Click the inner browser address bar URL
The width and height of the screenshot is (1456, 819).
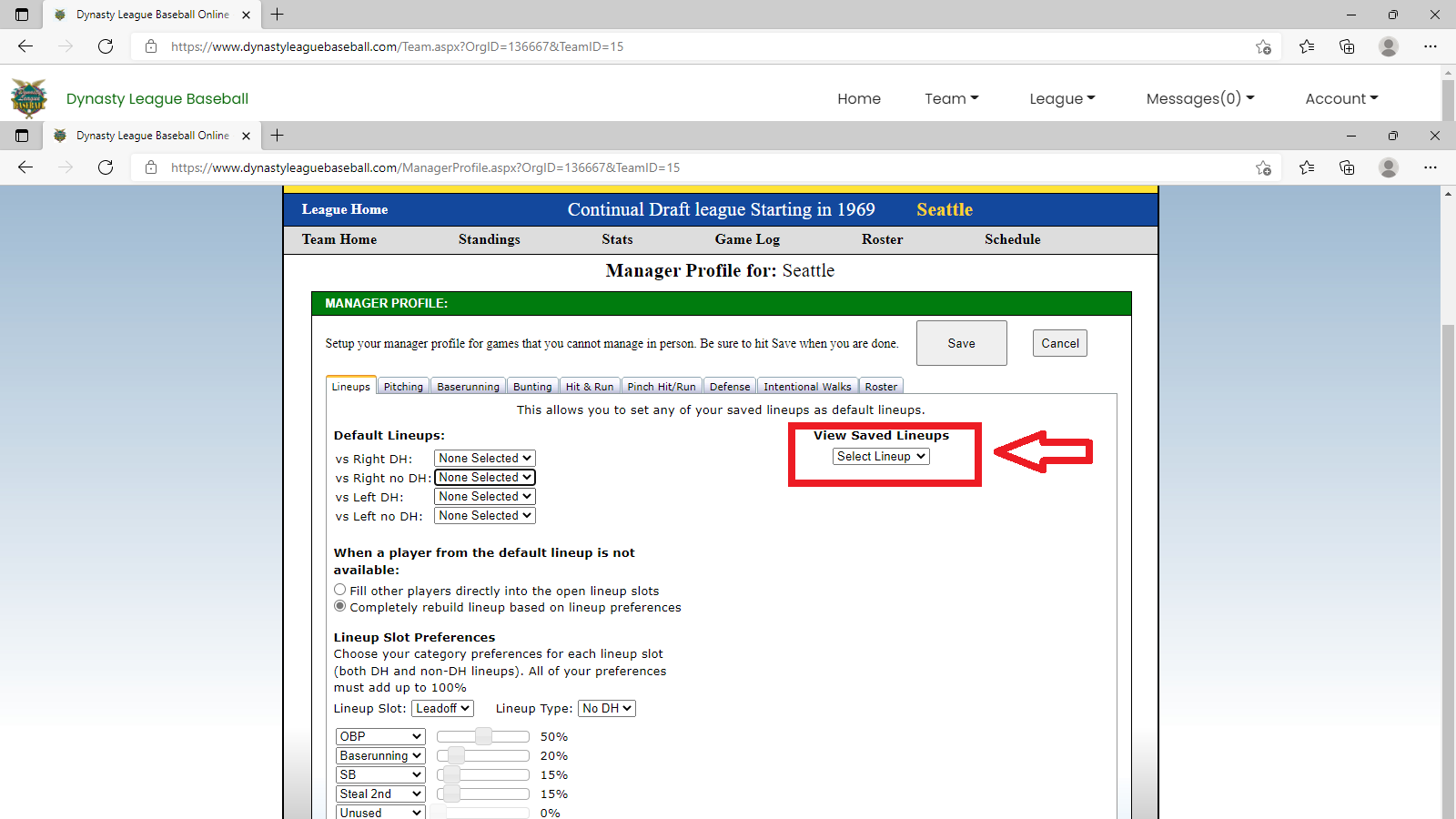pyautogui.click(x=425, y=167)
